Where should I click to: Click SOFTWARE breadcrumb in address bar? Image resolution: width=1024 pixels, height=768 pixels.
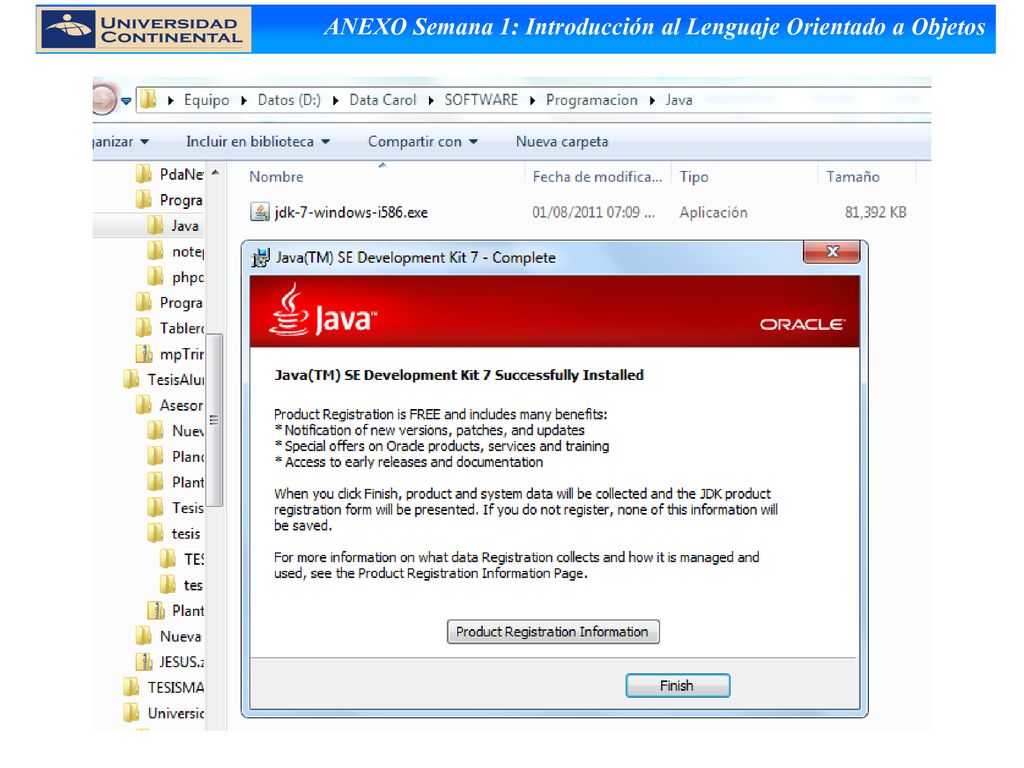(x=481, y=100)
